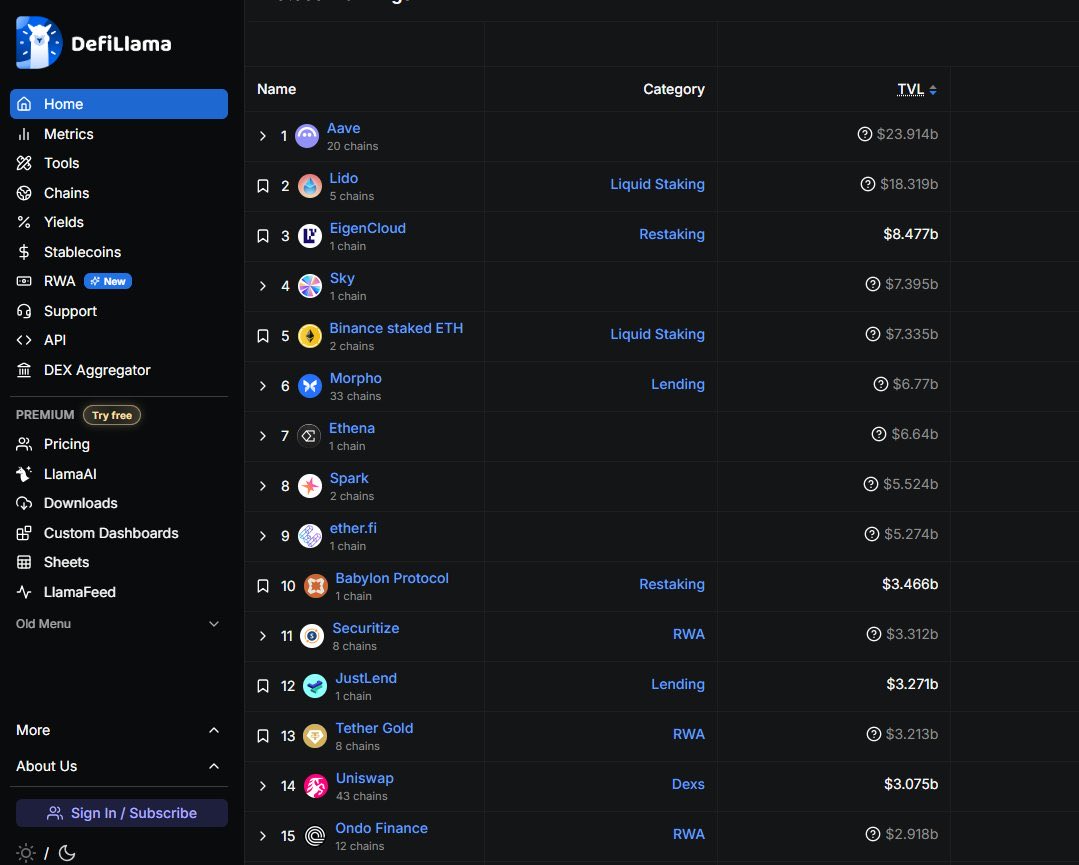Click the Babylon Protocol logo
The height and width of the screenshot is (865, 1079).
pyautogui.click(x=316, y=586)
